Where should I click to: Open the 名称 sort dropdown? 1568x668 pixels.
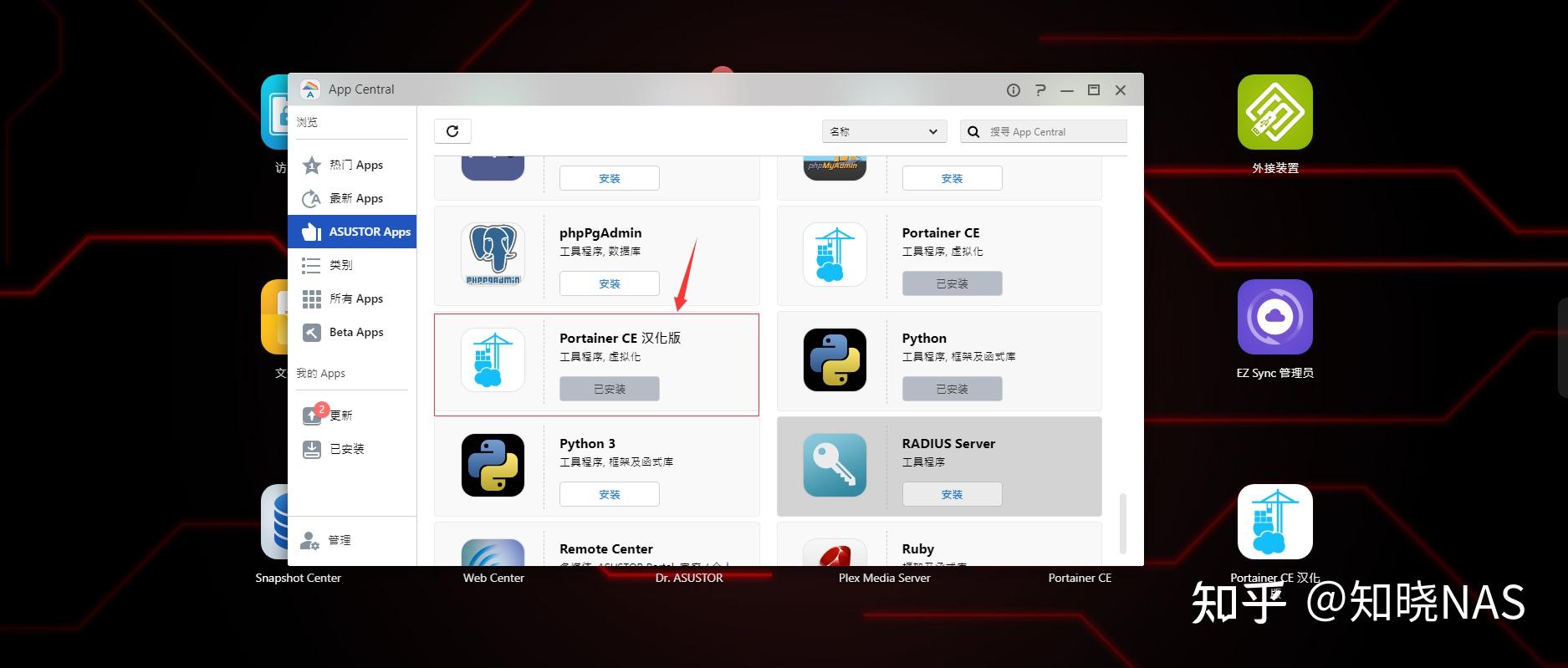[x=884, y=131]
